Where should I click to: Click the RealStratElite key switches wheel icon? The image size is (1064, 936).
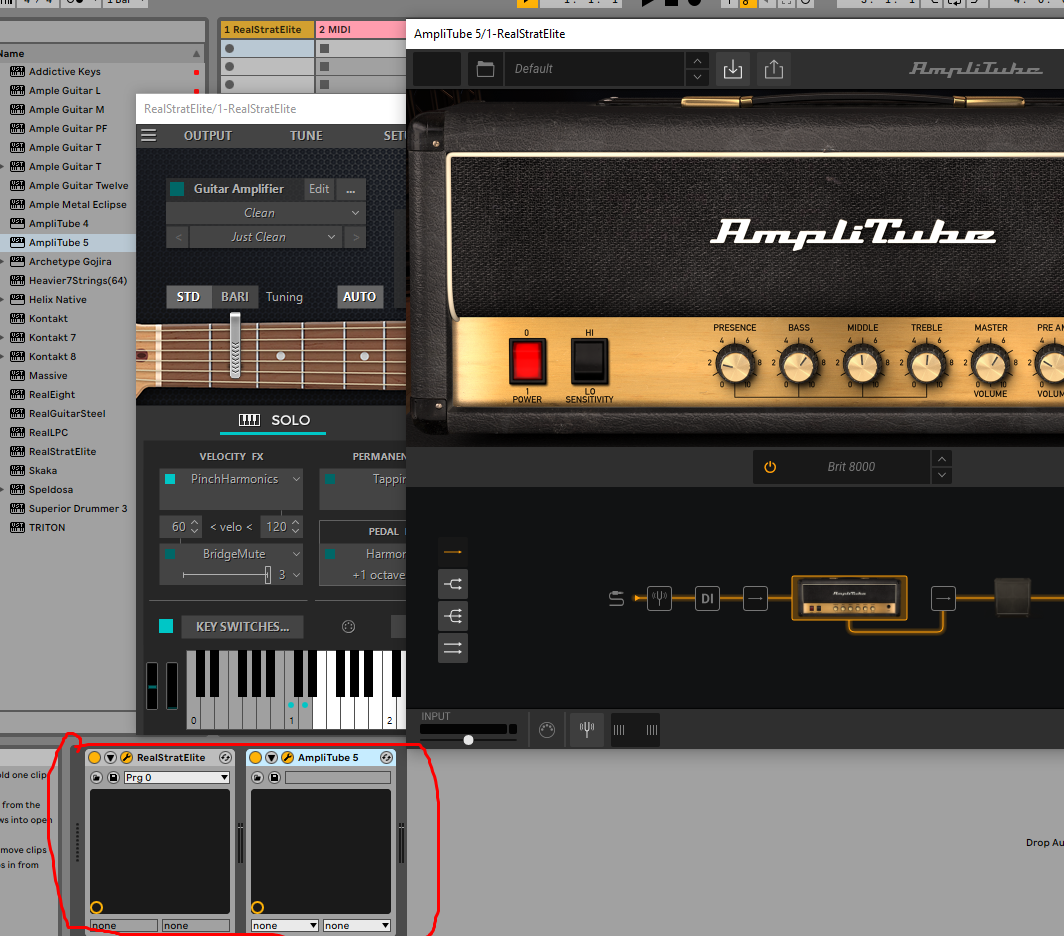pyautogui.click(x=348, y=626)
